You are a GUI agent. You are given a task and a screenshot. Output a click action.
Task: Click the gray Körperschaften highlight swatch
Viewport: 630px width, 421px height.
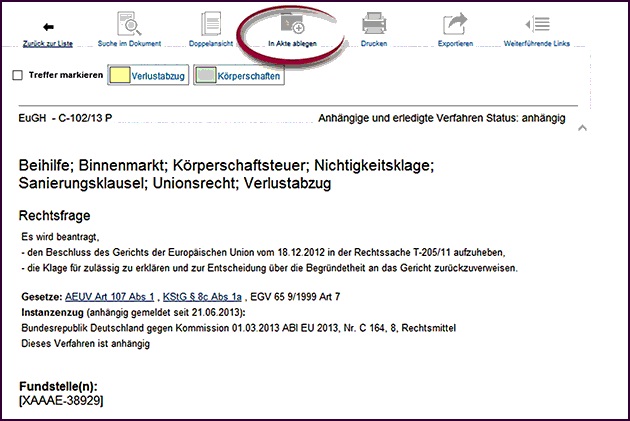pyautogui.click(x=205, y=75)
